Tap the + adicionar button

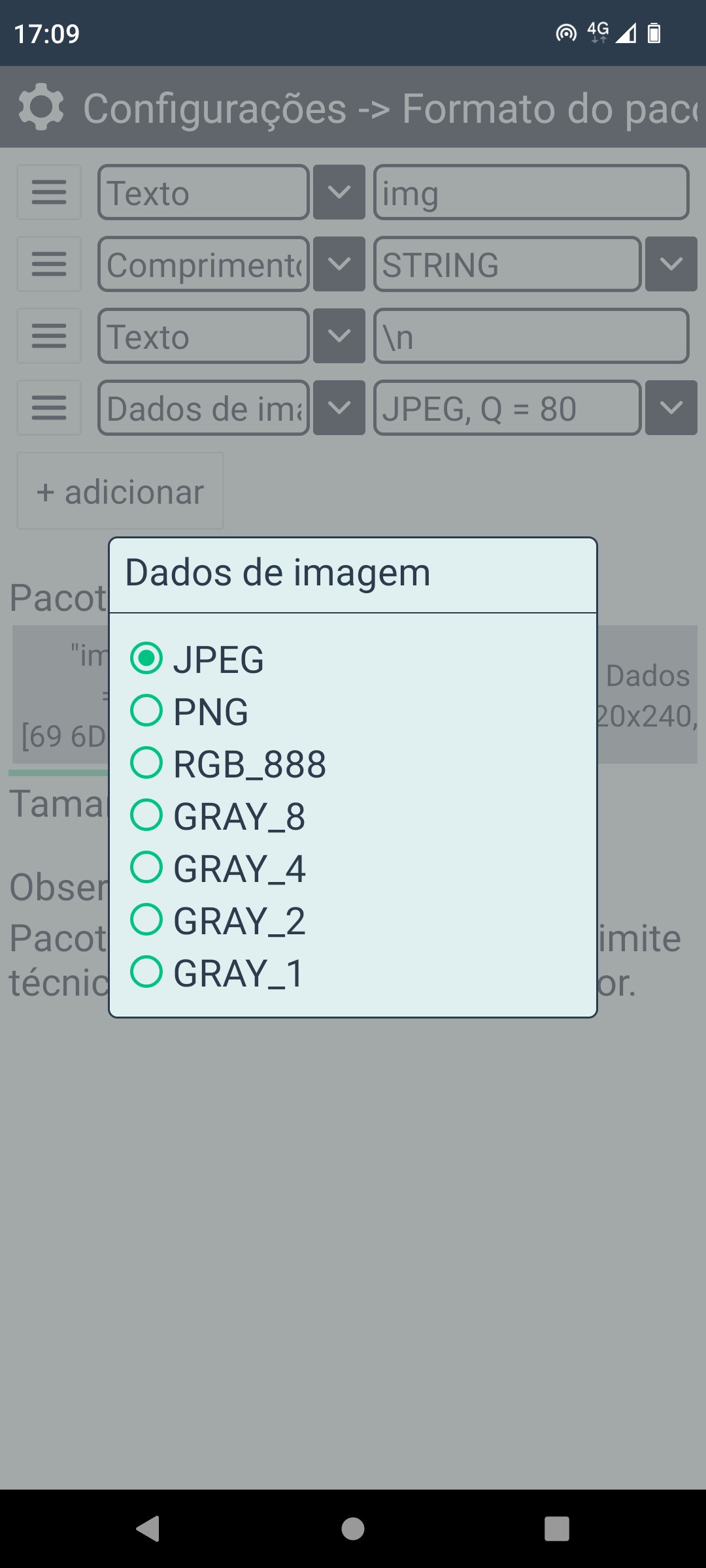point(120,491)
